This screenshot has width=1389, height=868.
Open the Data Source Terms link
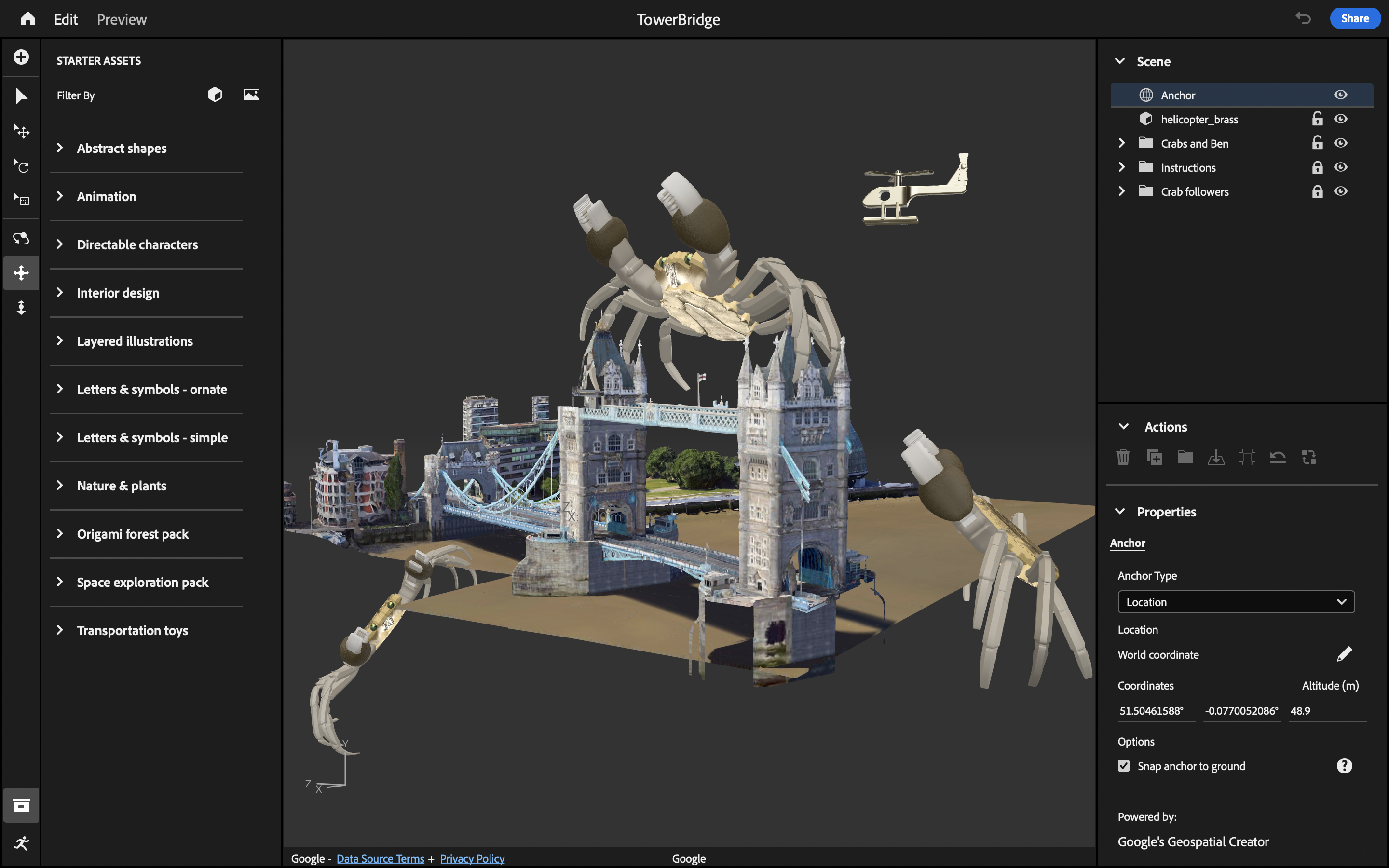coord(380,858)
